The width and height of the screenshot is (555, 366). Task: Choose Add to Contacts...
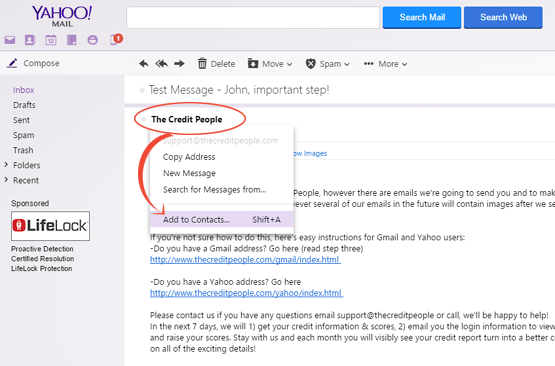(x=222, y=219)
